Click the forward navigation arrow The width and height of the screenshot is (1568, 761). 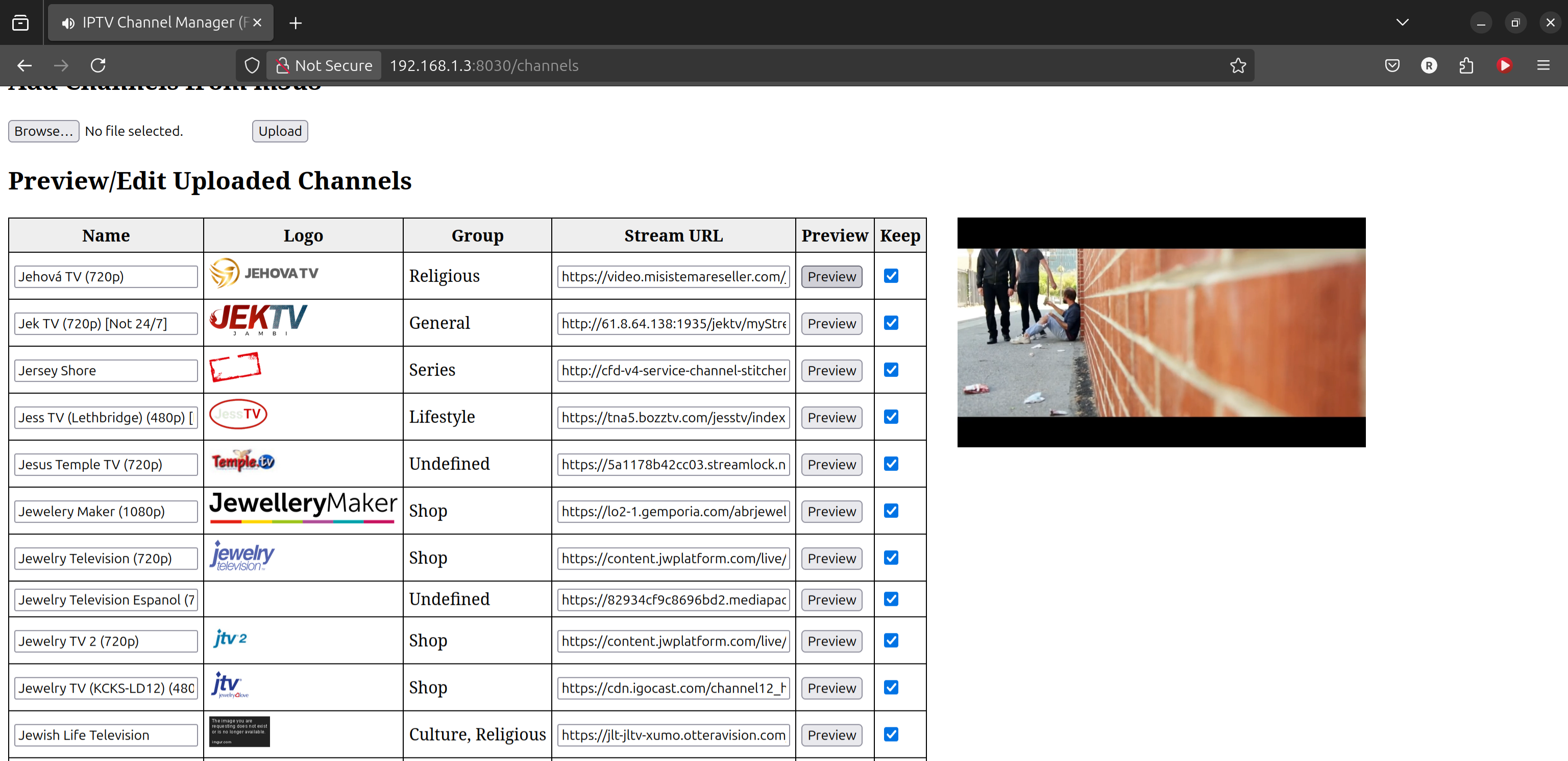(61, 65)
